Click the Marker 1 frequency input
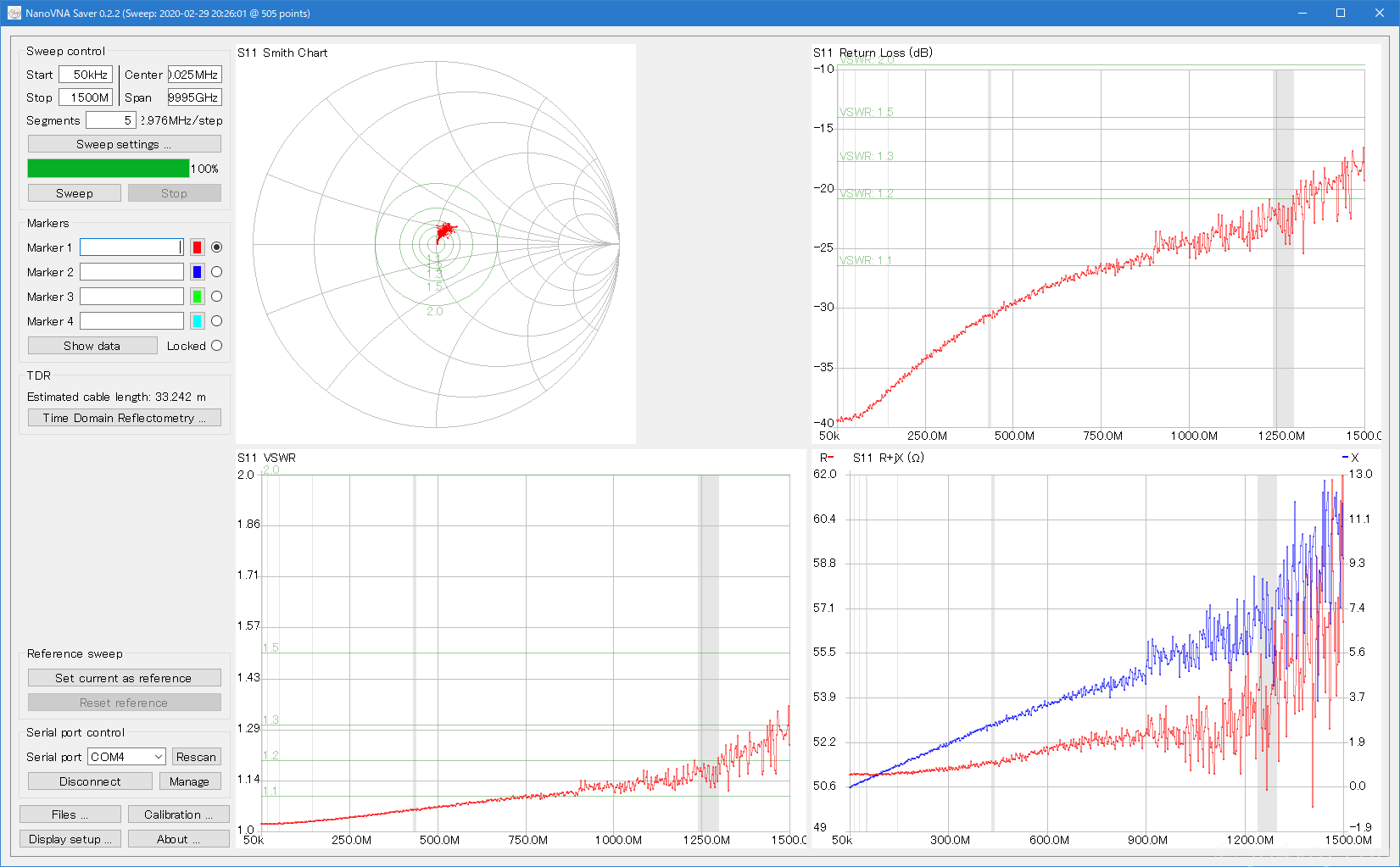The image size is (1400, 867). (x=131, y=247)
